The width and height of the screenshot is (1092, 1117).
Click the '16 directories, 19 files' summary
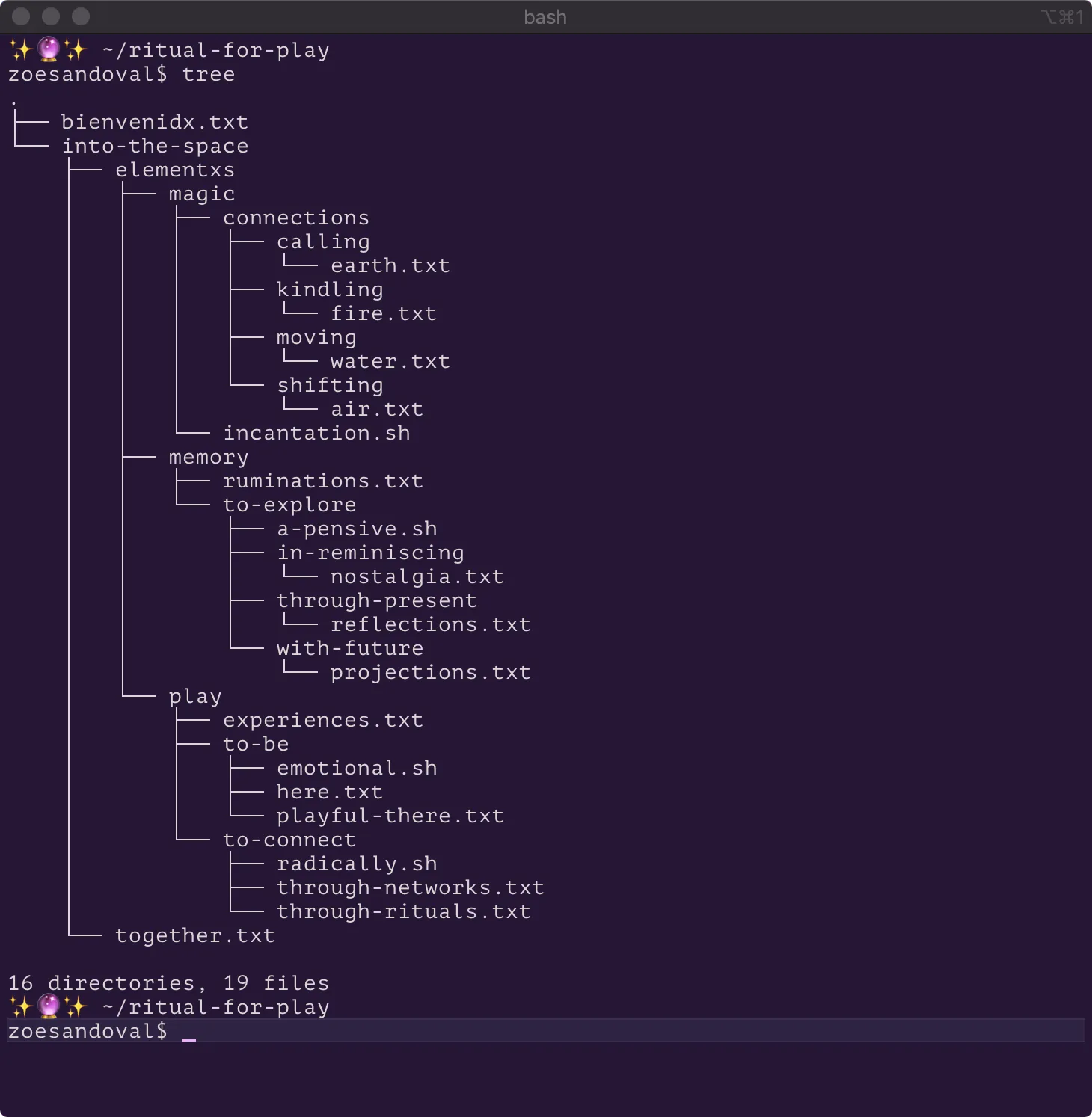[x=168, y=984]
